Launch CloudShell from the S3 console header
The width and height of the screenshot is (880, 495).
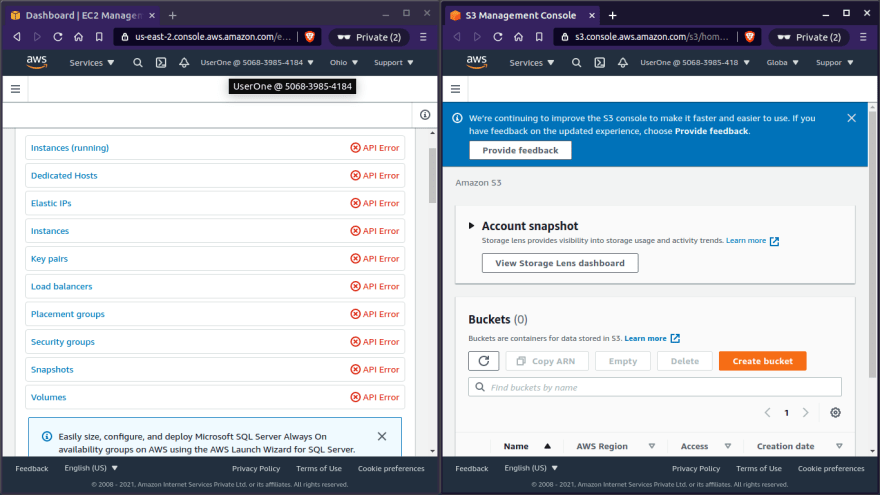pos(600,63)
